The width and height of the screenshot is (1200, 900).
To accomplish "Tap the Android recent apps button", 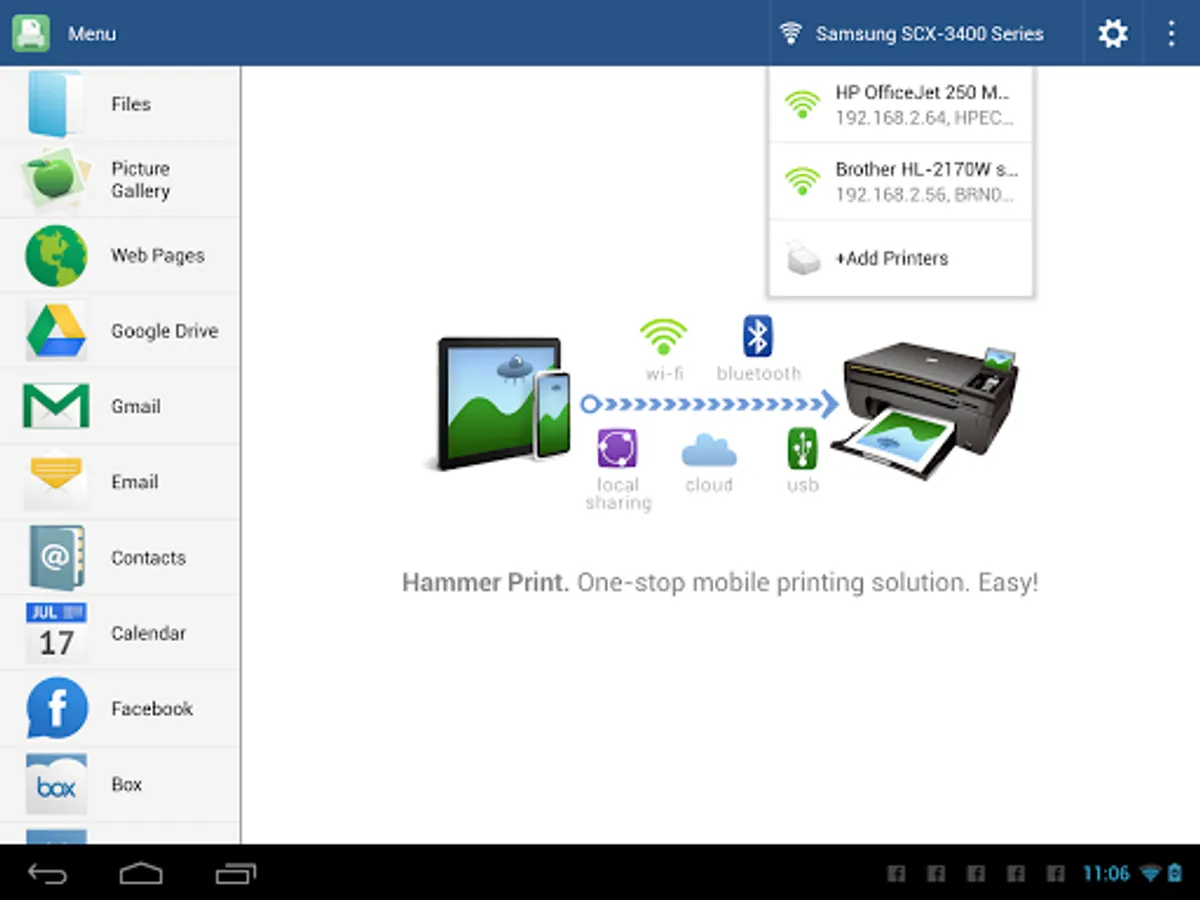I will click(x=236, y=873).
